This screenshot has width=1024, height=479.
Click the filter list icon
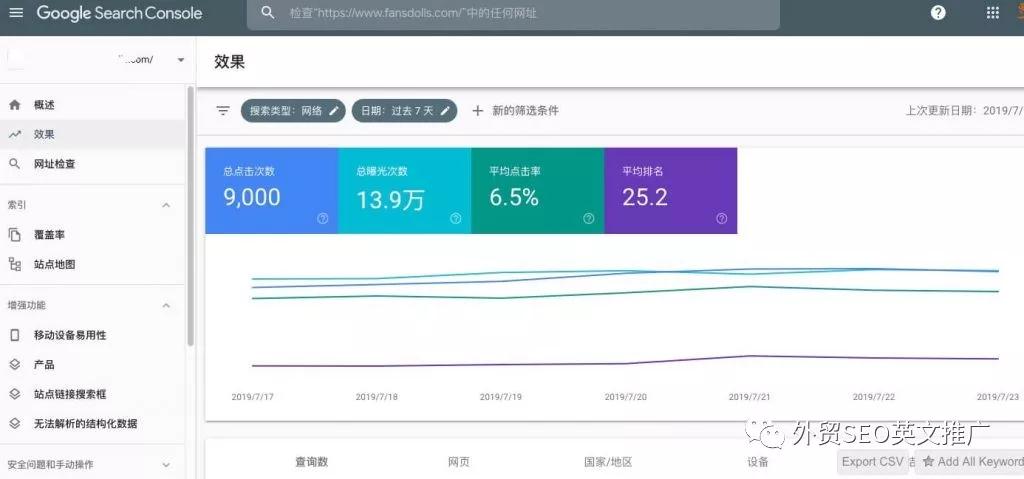click(223, 111)
